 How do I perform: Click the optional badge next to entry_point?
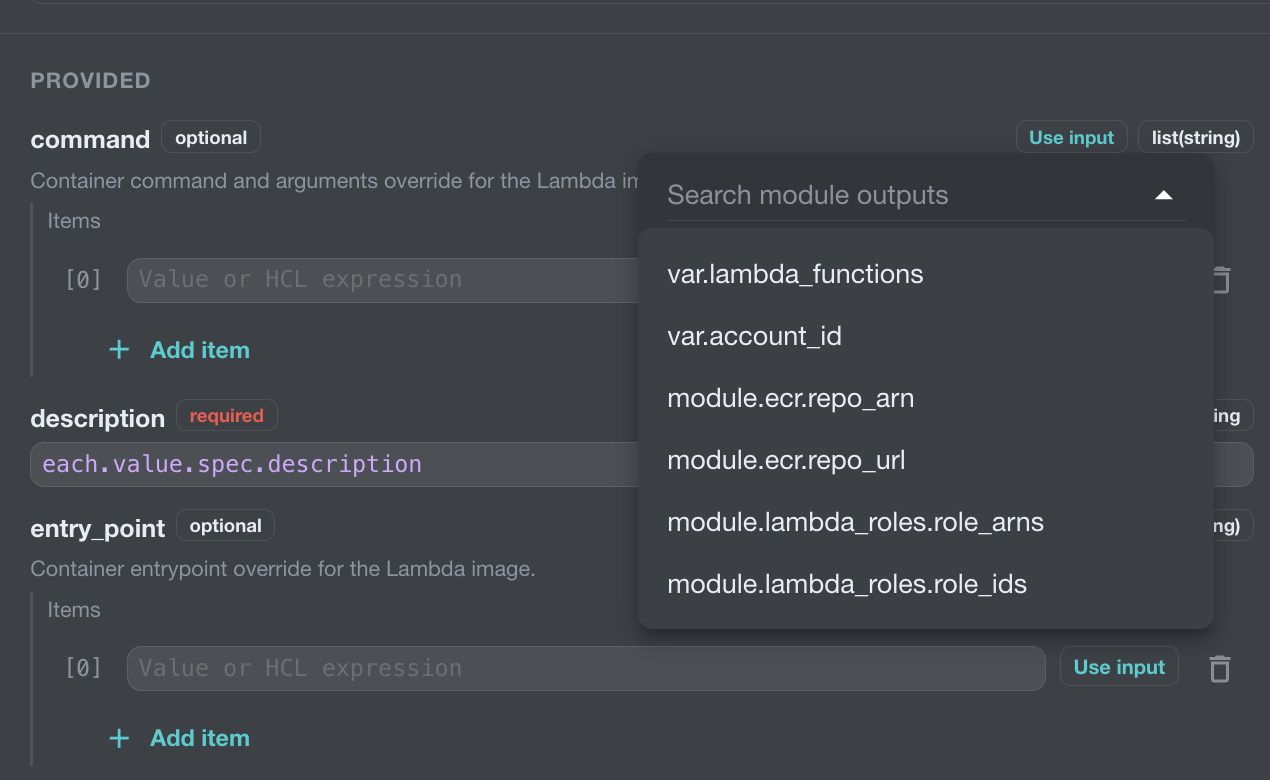(x=225, y=525)
